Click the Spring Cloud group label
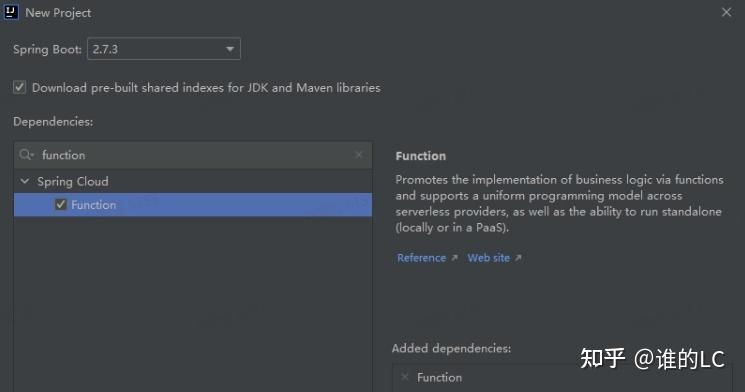Viewport: 745px width, 392px height. point(73,182)
